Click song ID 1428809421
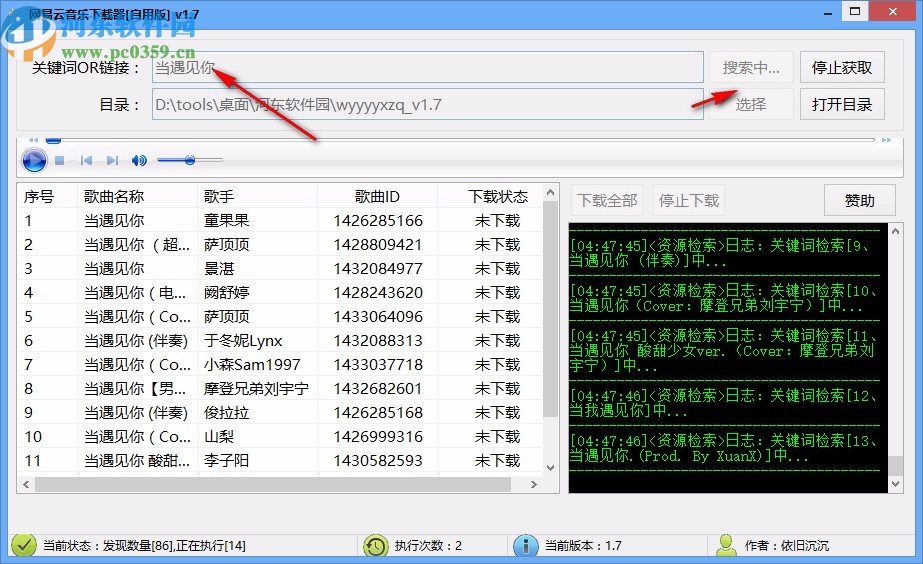This screenshot has height=564, width=923. point(378,245)
